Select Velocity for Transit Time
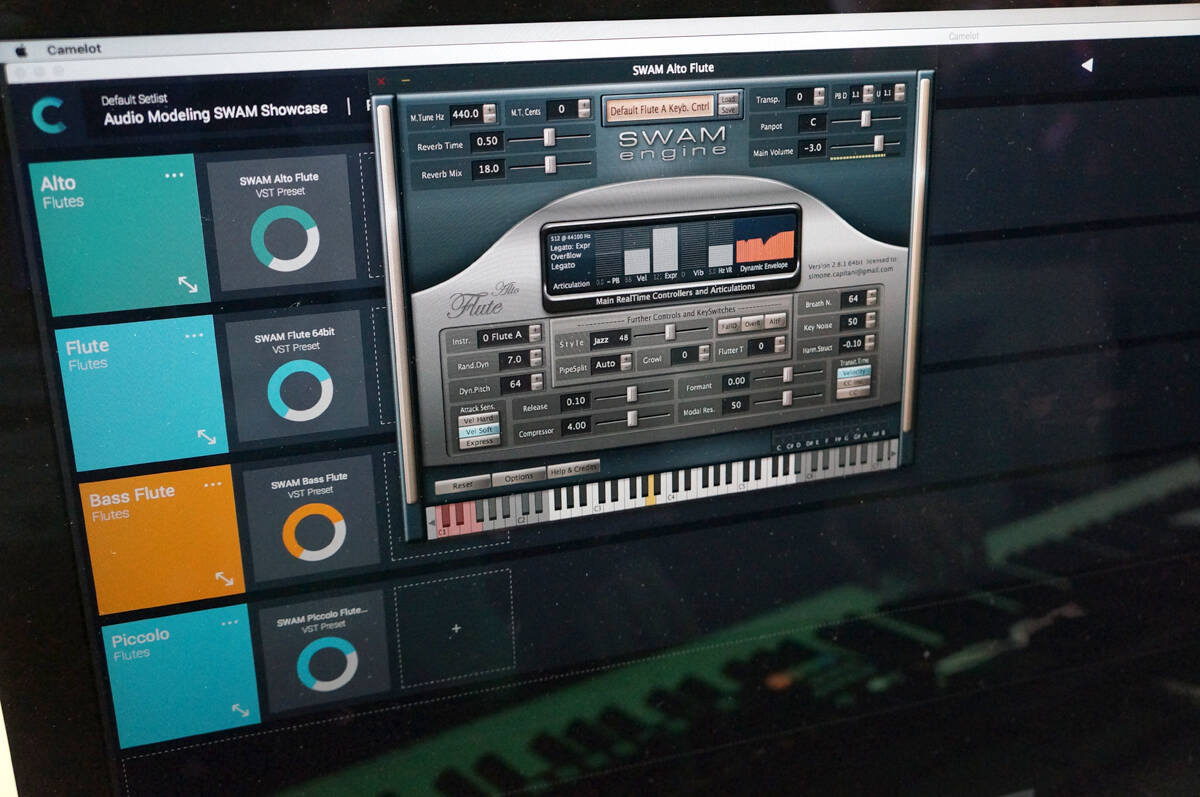The width and height of the screenshot is (1200, 797). 854,371
